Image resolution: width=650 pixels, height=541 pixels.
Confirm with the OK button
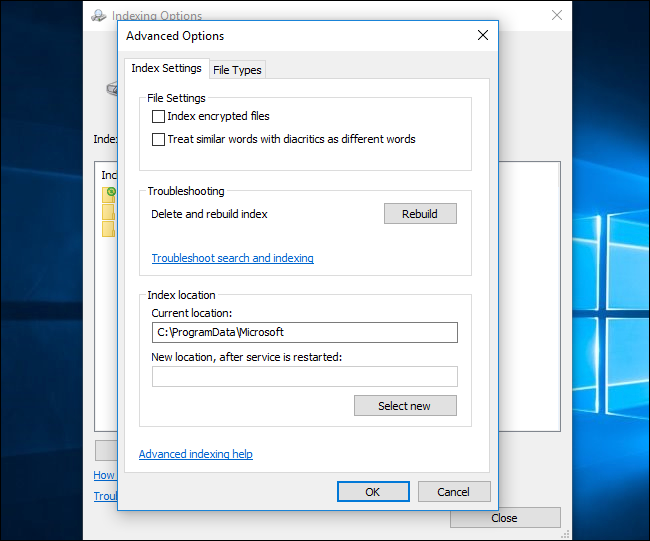pyautogui.click(x=372, y=491)
